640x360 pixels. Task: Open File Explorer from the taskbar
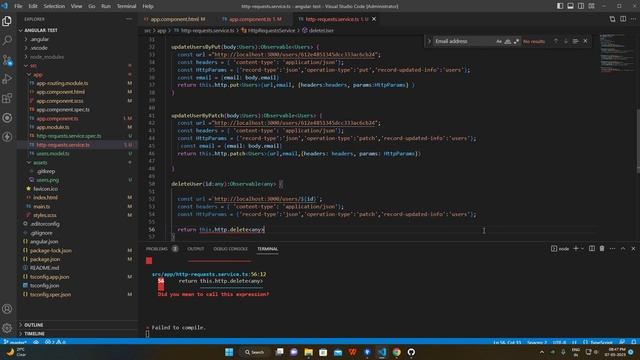pyautogui.click(x=309, y=352)
